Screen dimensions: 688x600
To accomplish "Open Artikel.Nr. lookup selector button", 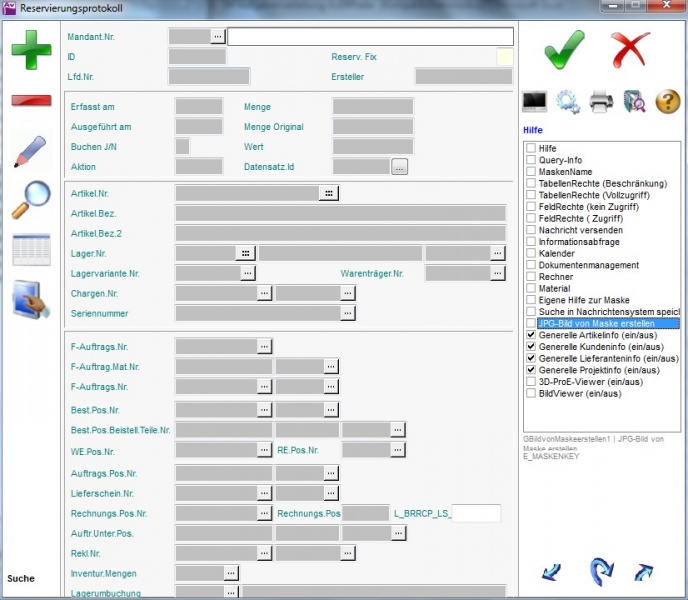I will point(328,193).
